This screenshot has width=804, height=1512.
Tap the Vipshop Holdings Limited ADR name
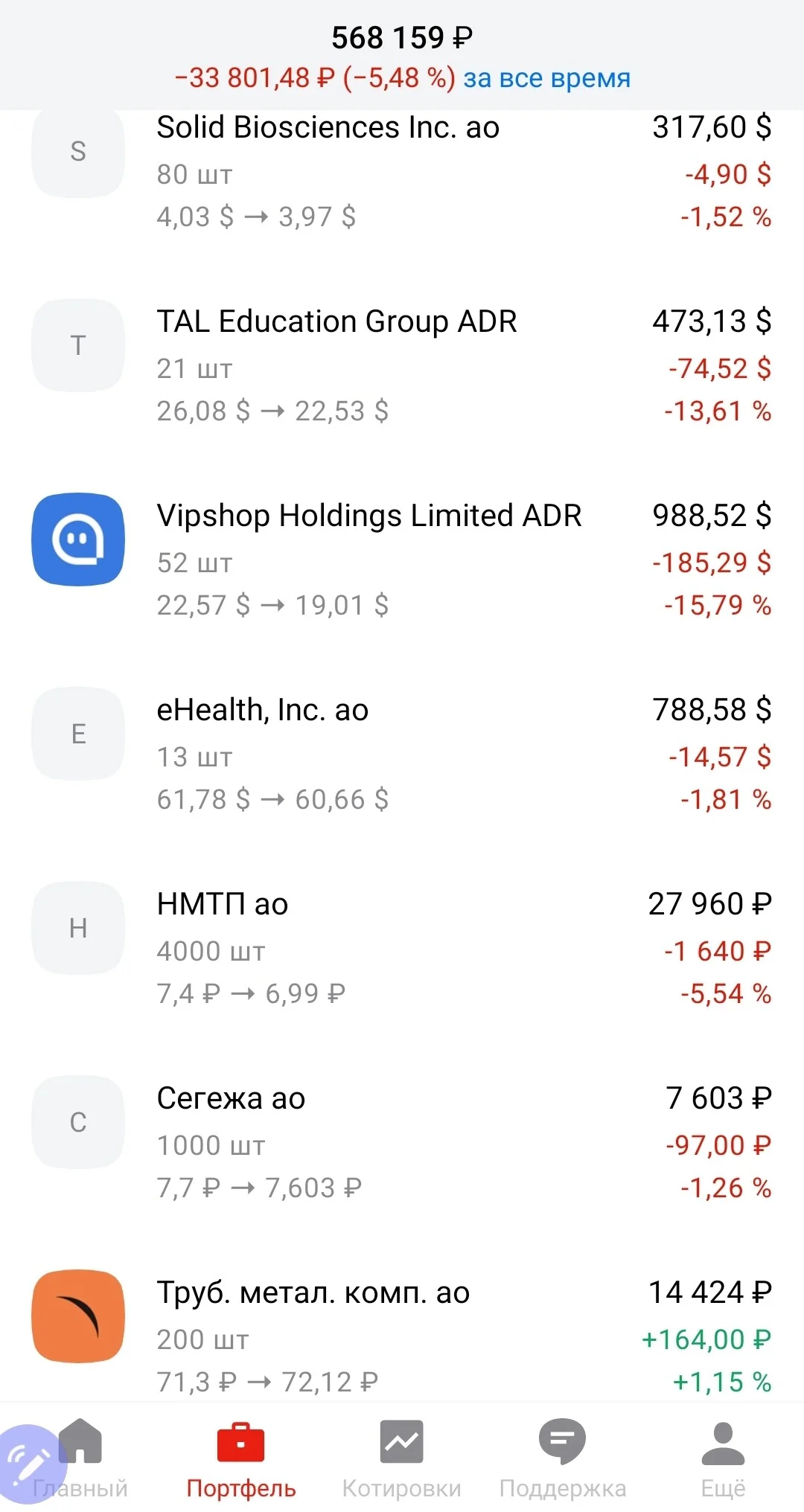[369, 516]
